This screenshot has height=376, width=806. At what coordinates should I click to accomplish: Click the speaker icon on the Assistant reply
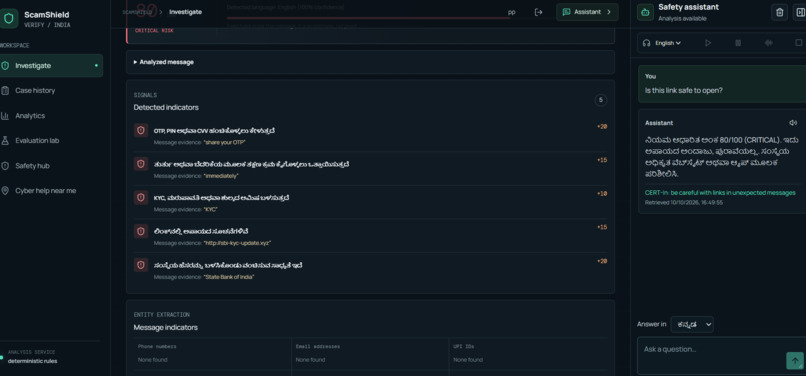pos(793,123)
